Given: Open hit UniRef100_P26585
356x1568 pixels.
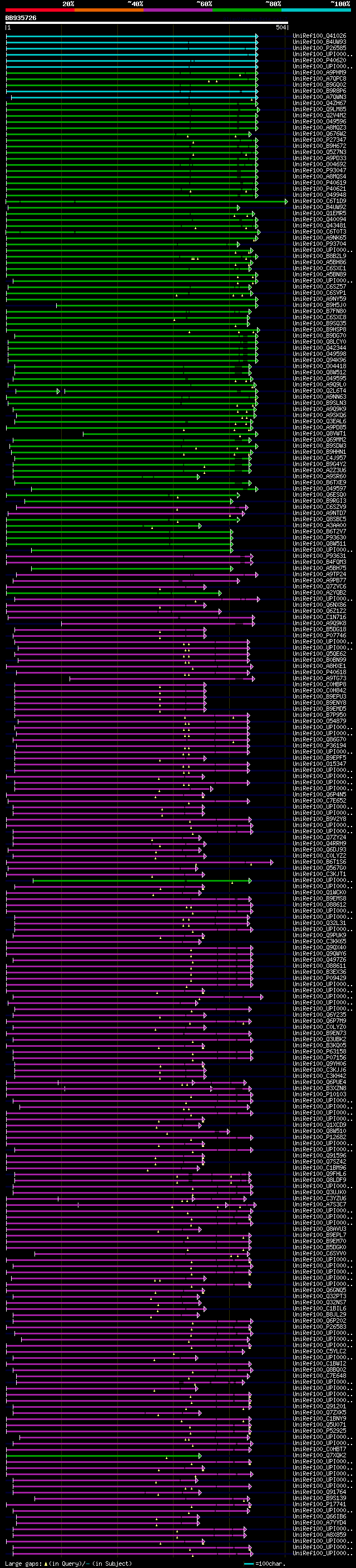Looking at the screenshot, I should 319,48.
